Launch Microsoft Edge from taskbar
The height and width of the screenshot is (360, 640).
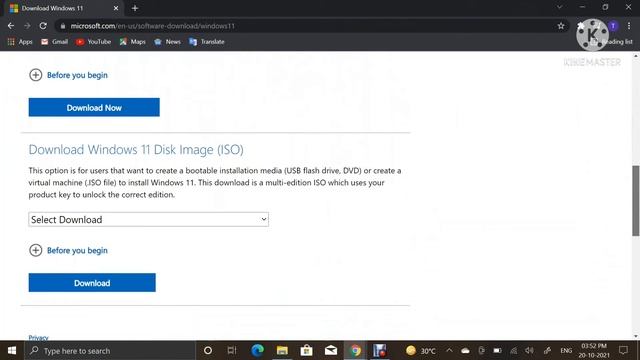tap(257, 351)
